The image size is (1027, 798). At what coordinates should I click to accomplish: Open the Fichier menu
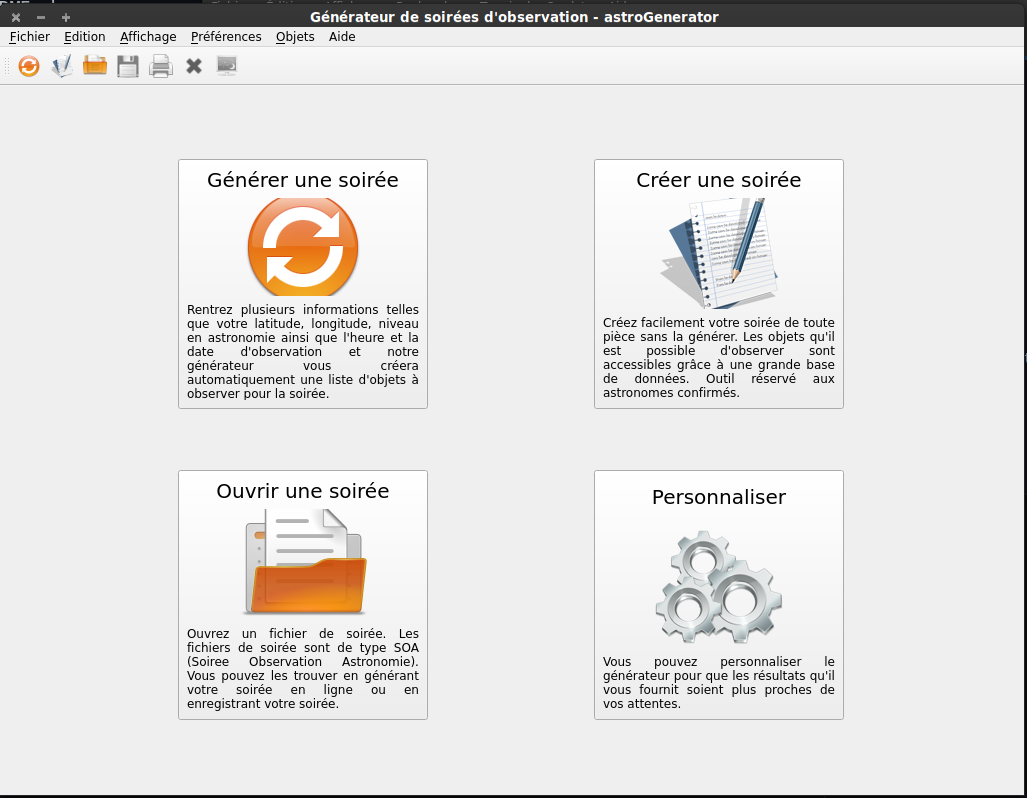(29, 37)
